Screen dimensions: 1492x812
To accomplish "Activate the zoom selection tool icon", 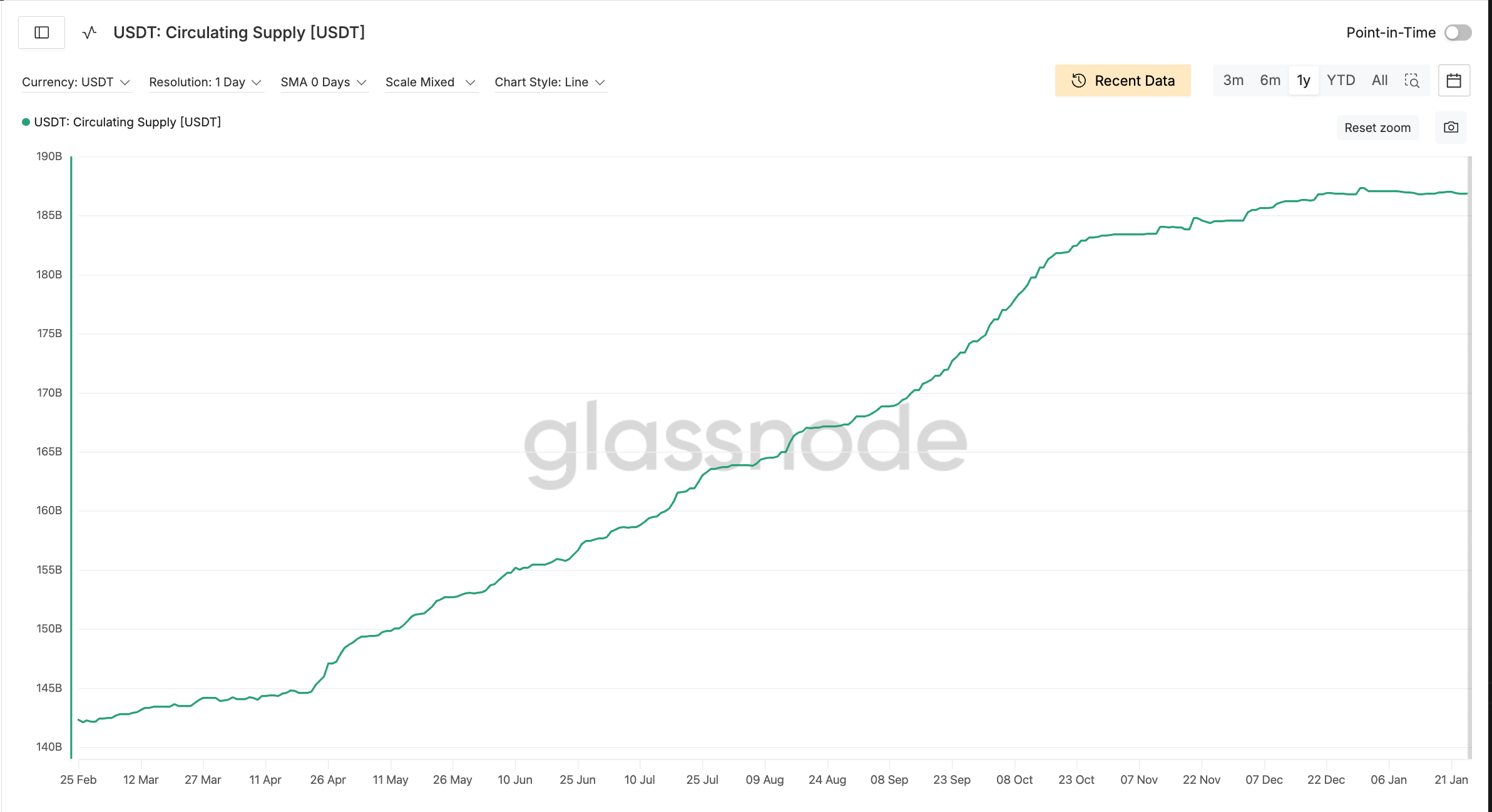I will point(1411,81).
